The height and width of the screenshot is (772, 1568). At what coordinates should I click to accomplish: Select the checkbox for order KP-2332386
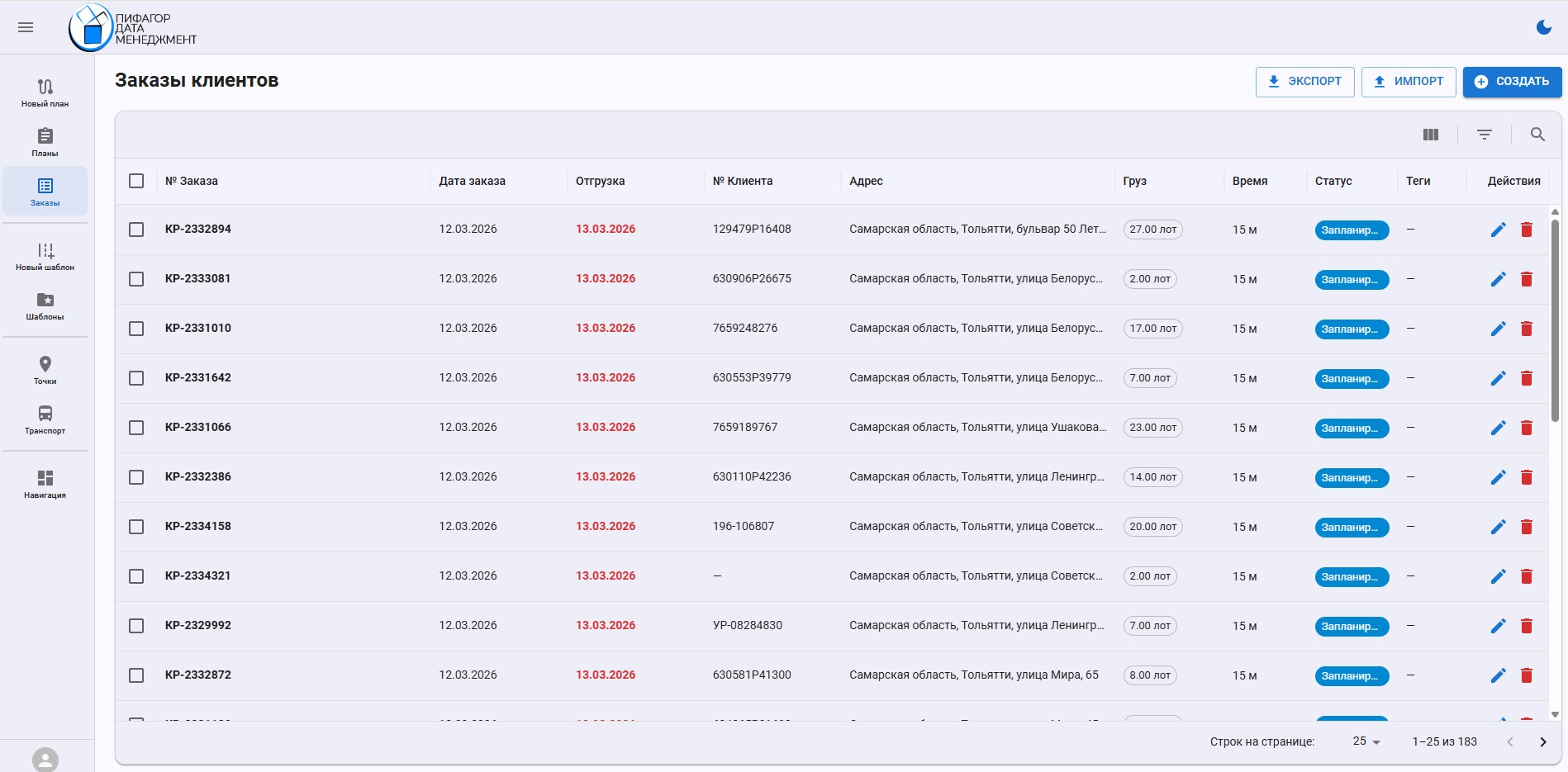136,477
